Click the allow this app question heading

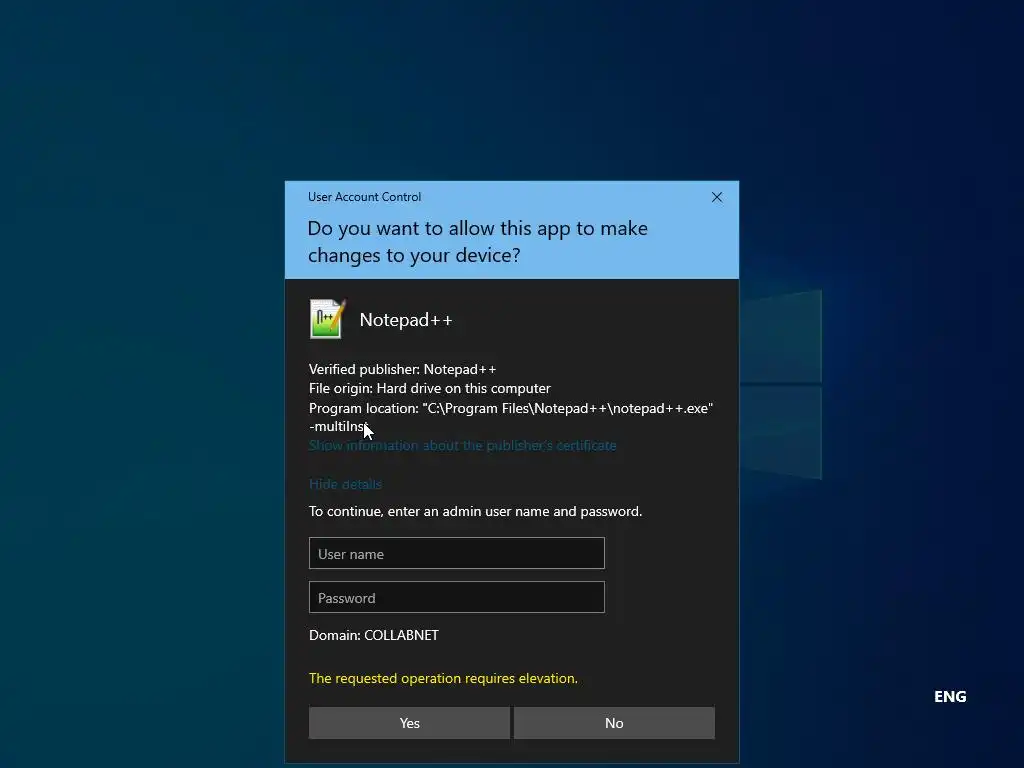477,242
